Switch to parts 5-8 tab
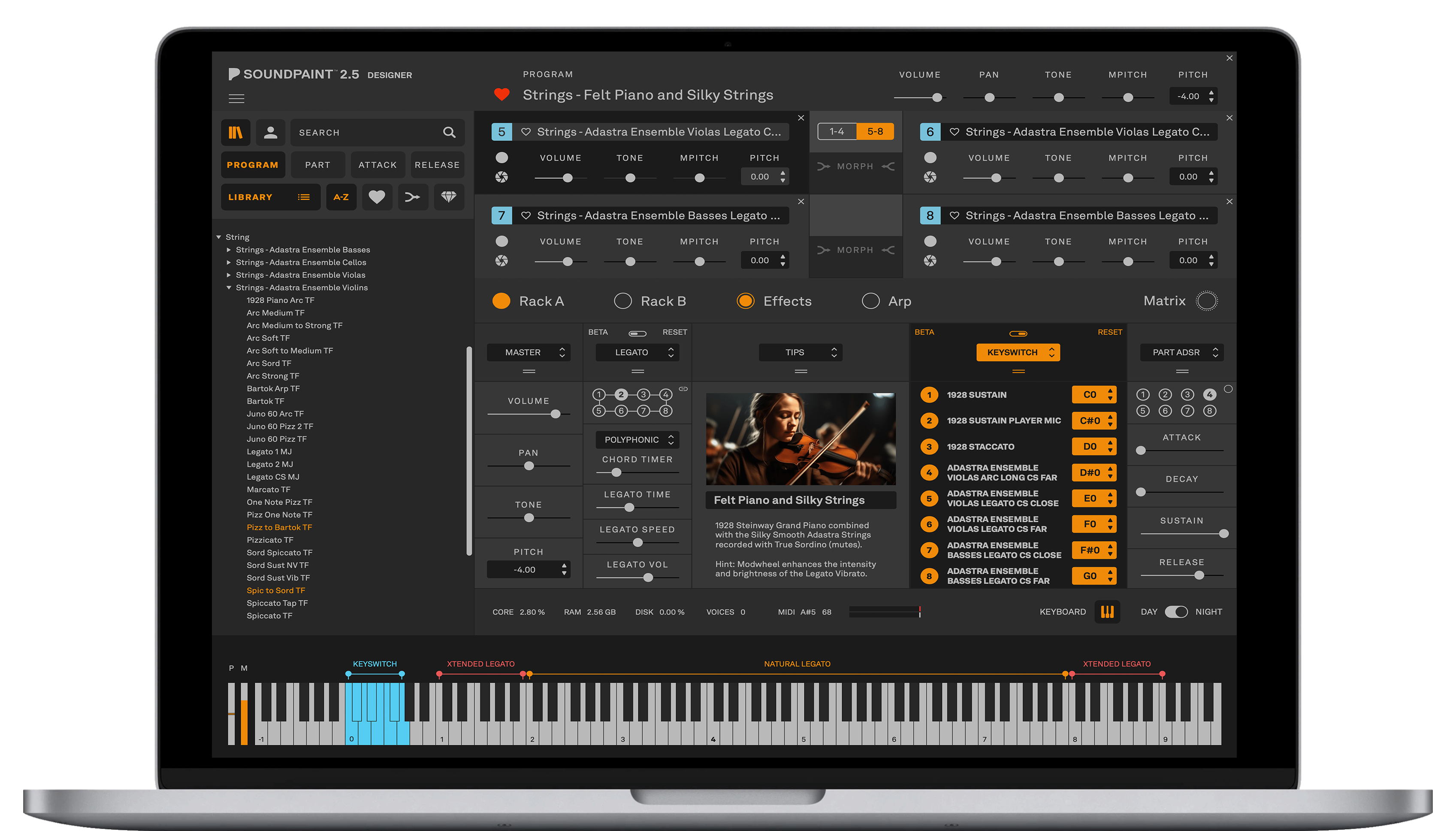 click(875, 132)
